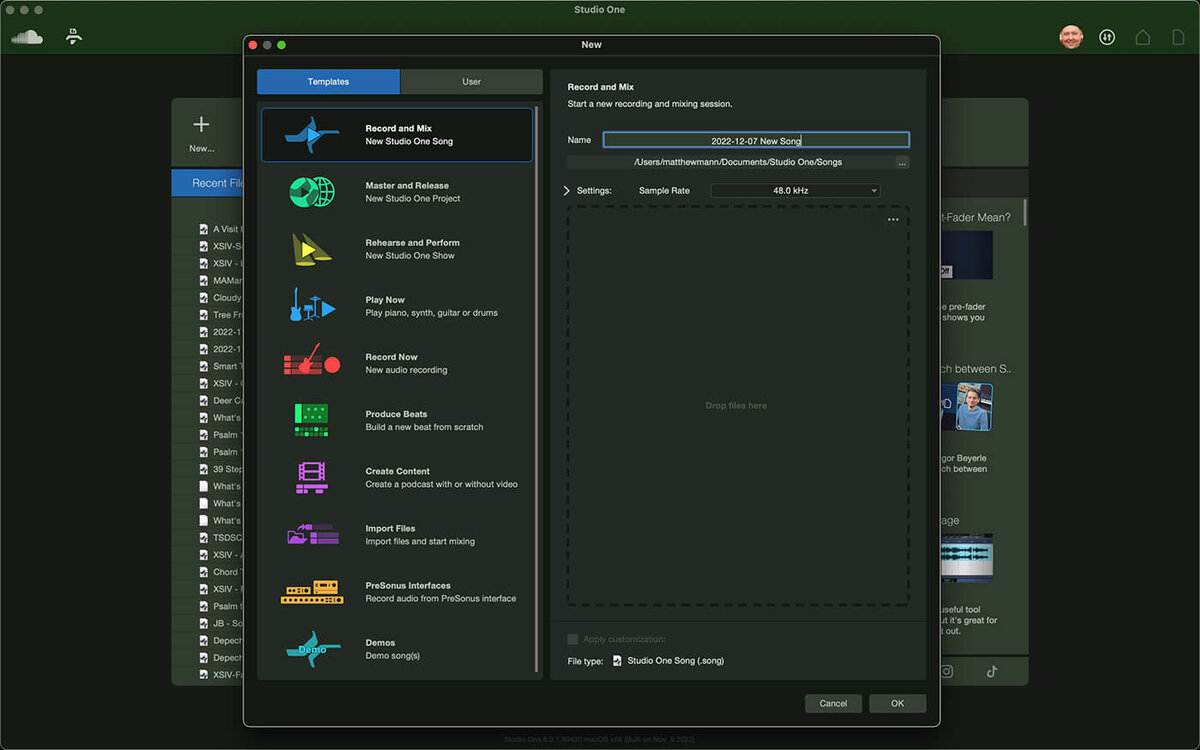Expand the Settings disclosure arrow
This screenshot has height=750, width=1200.
[x=567, y=191]
